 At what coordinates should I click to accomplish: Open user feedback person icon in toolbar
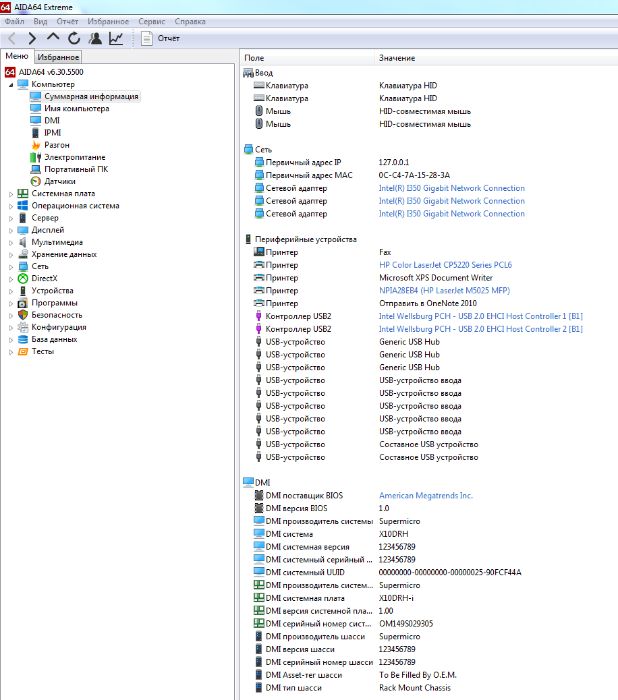pyautogui.click(x=95, y=38)
